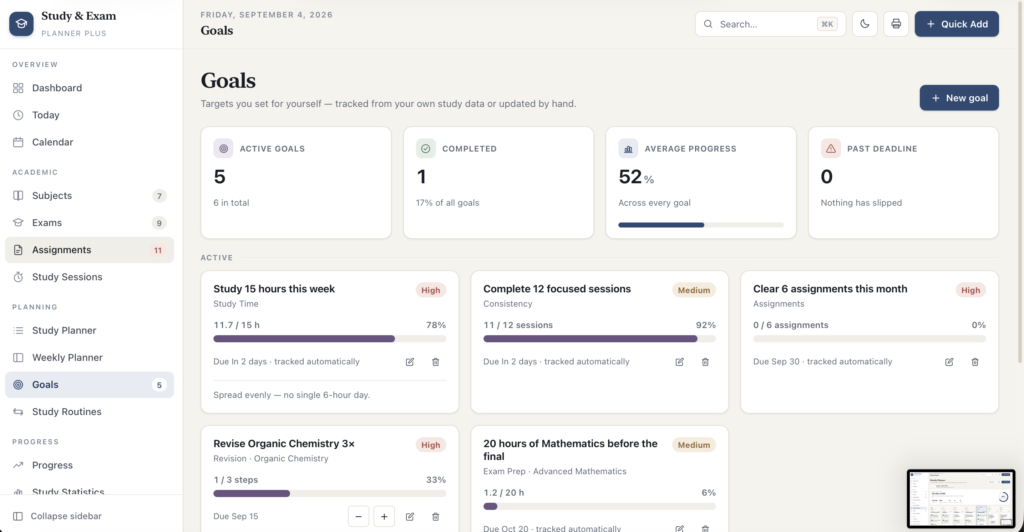Click the main page vertical scrollbar
The height and width of the screenshot is (532, 1024).
1020,183
